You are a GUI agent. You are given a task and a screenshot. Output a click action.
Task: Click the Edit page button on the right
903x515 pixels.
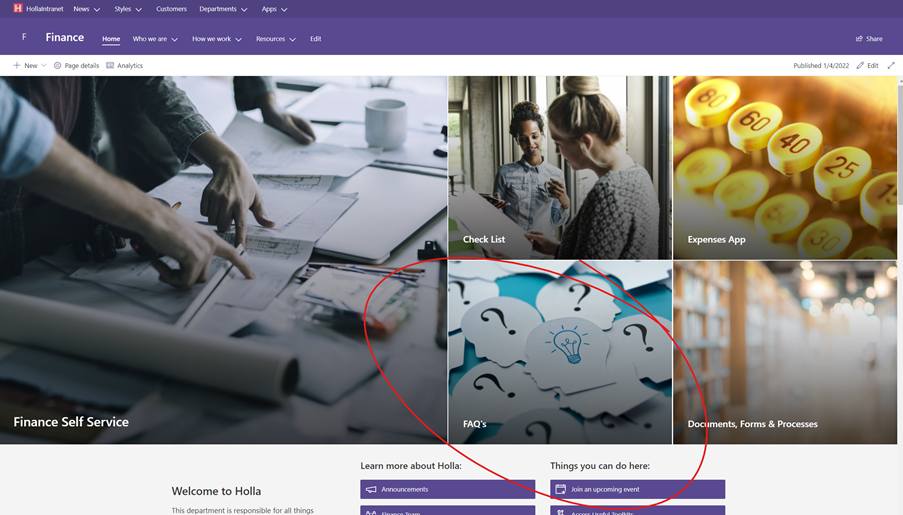pos(867,66)
